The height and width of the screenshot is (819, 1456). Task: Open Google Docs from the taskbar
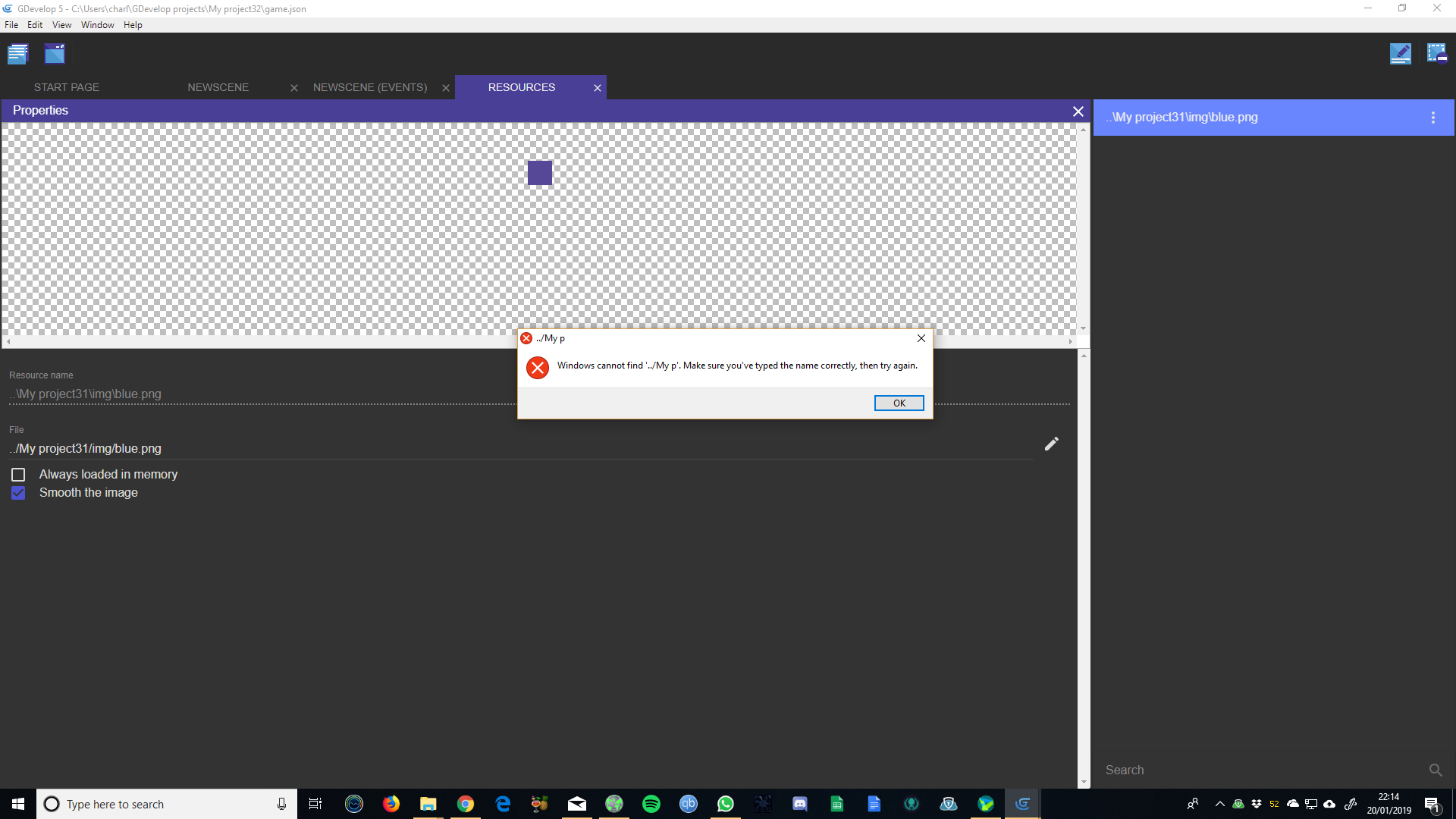874,804
